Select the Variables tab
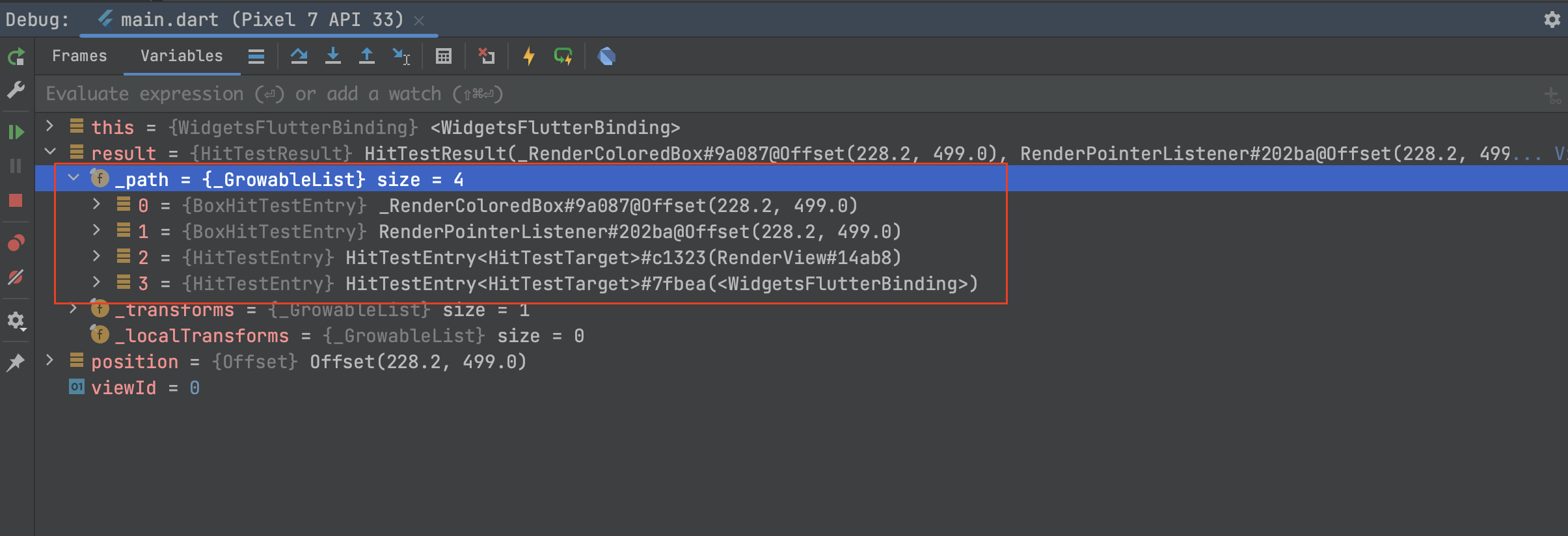 [x=182, y=56]
